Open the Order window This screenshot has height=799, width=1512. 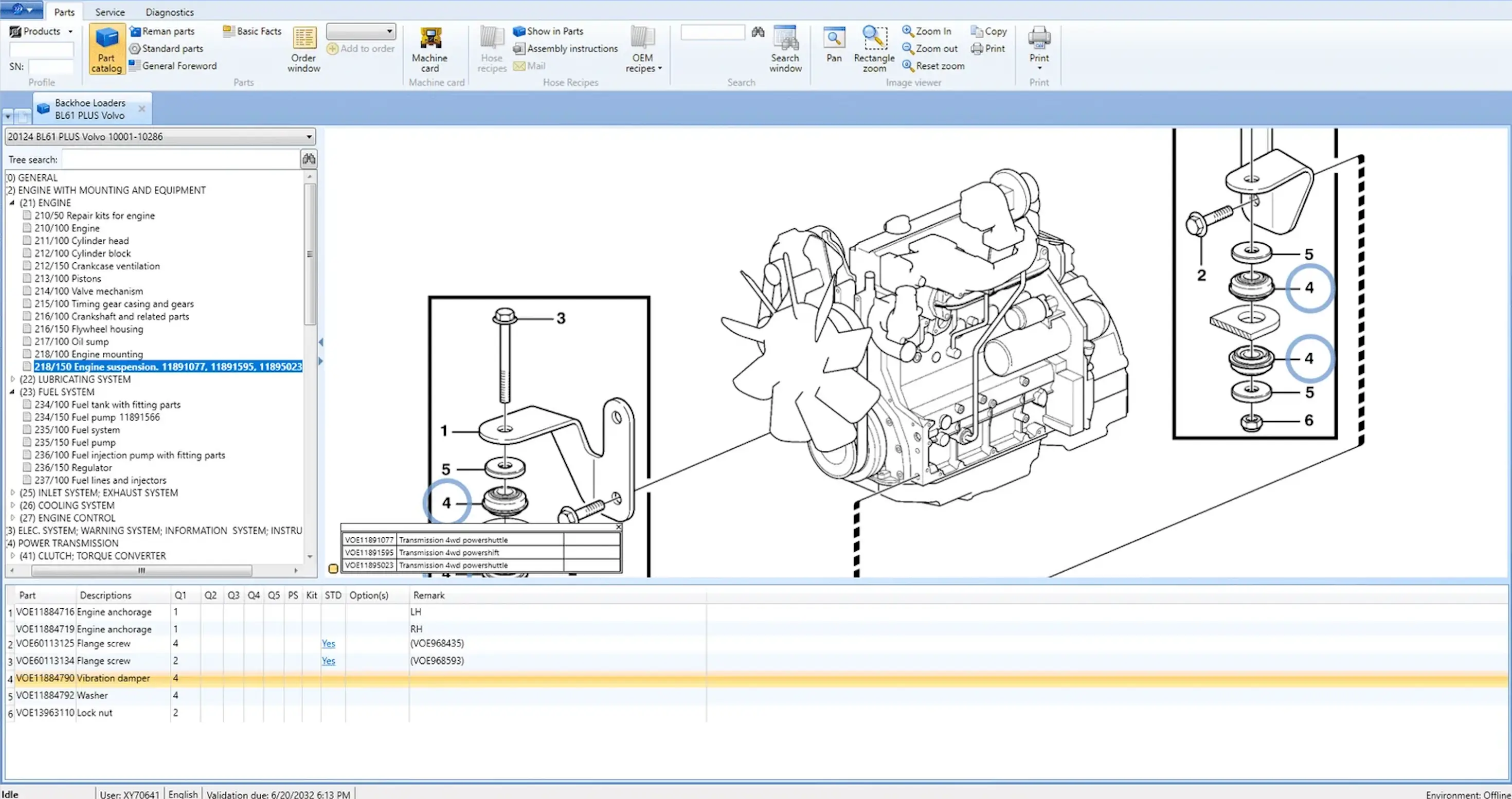pyautogui.click(x=303, y=49)
